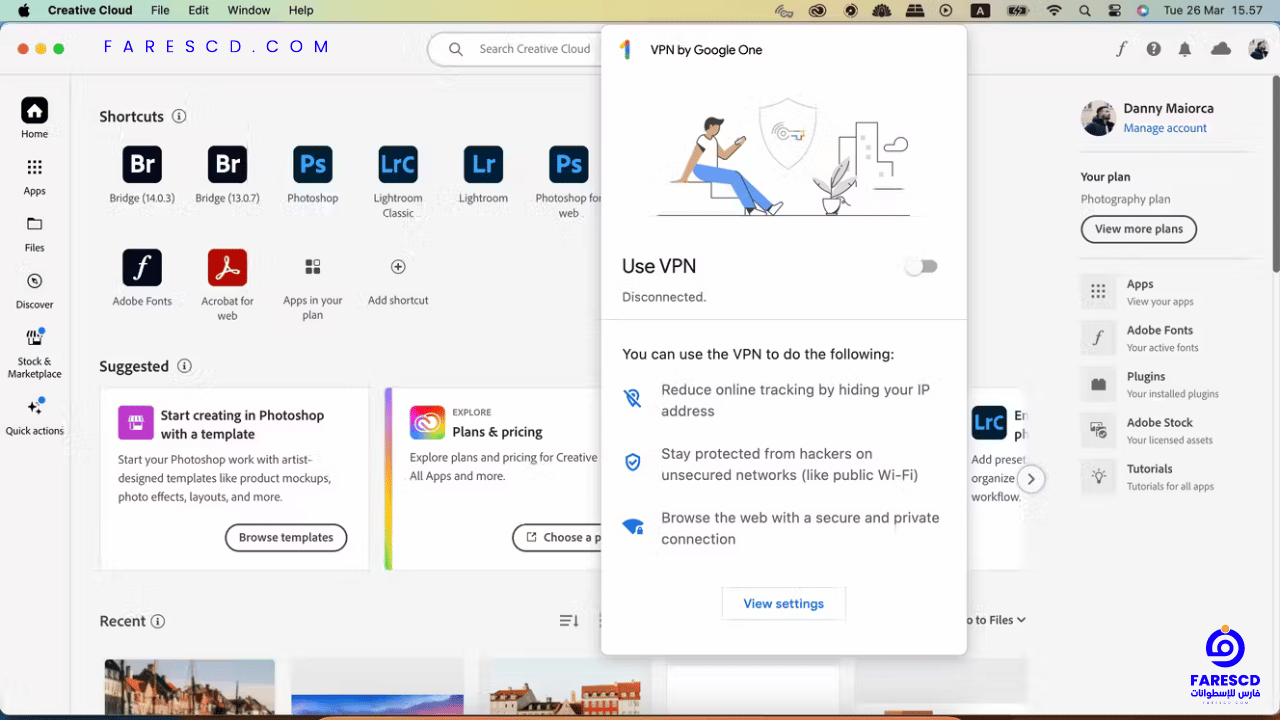Click the fonts icon in top bar
This screenshot has height=720, width=1280.
point(1122,49)
